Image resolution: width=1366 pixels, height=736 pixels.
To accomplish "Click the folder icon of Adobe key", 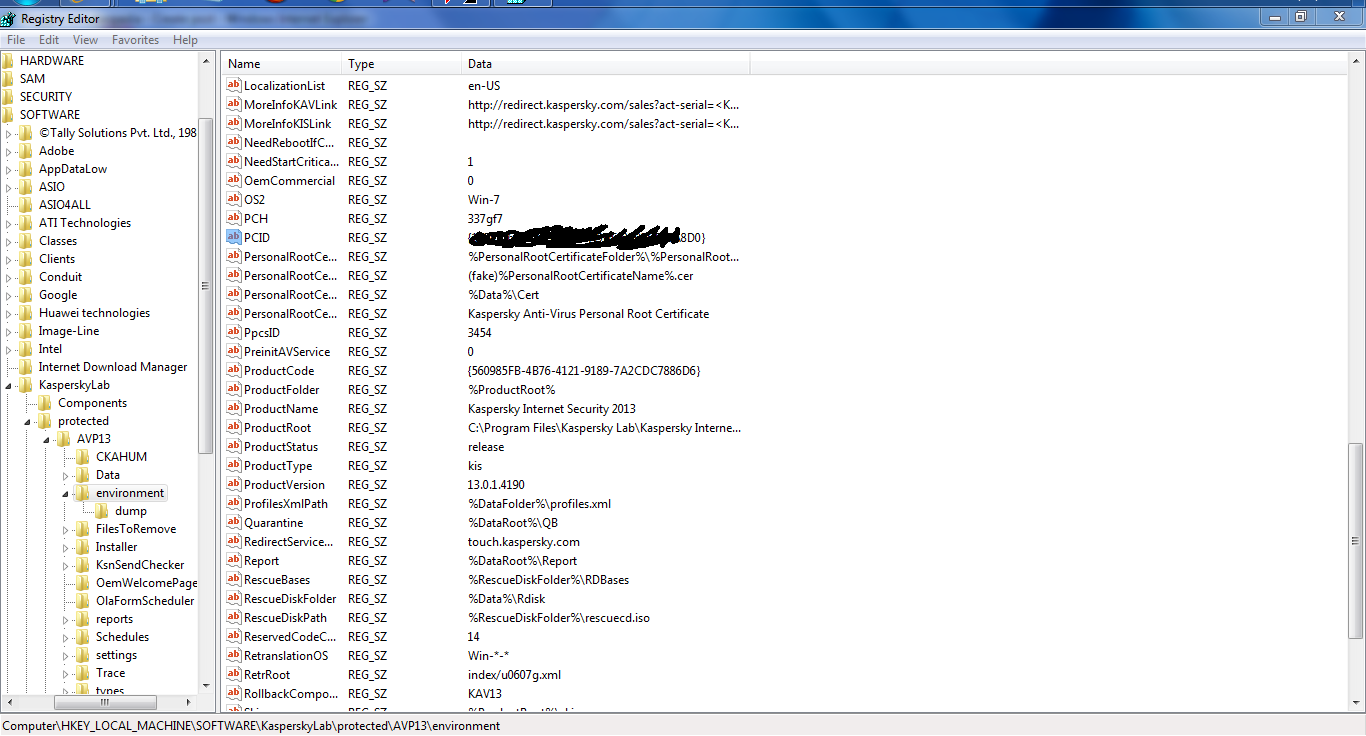I will 26,150.
